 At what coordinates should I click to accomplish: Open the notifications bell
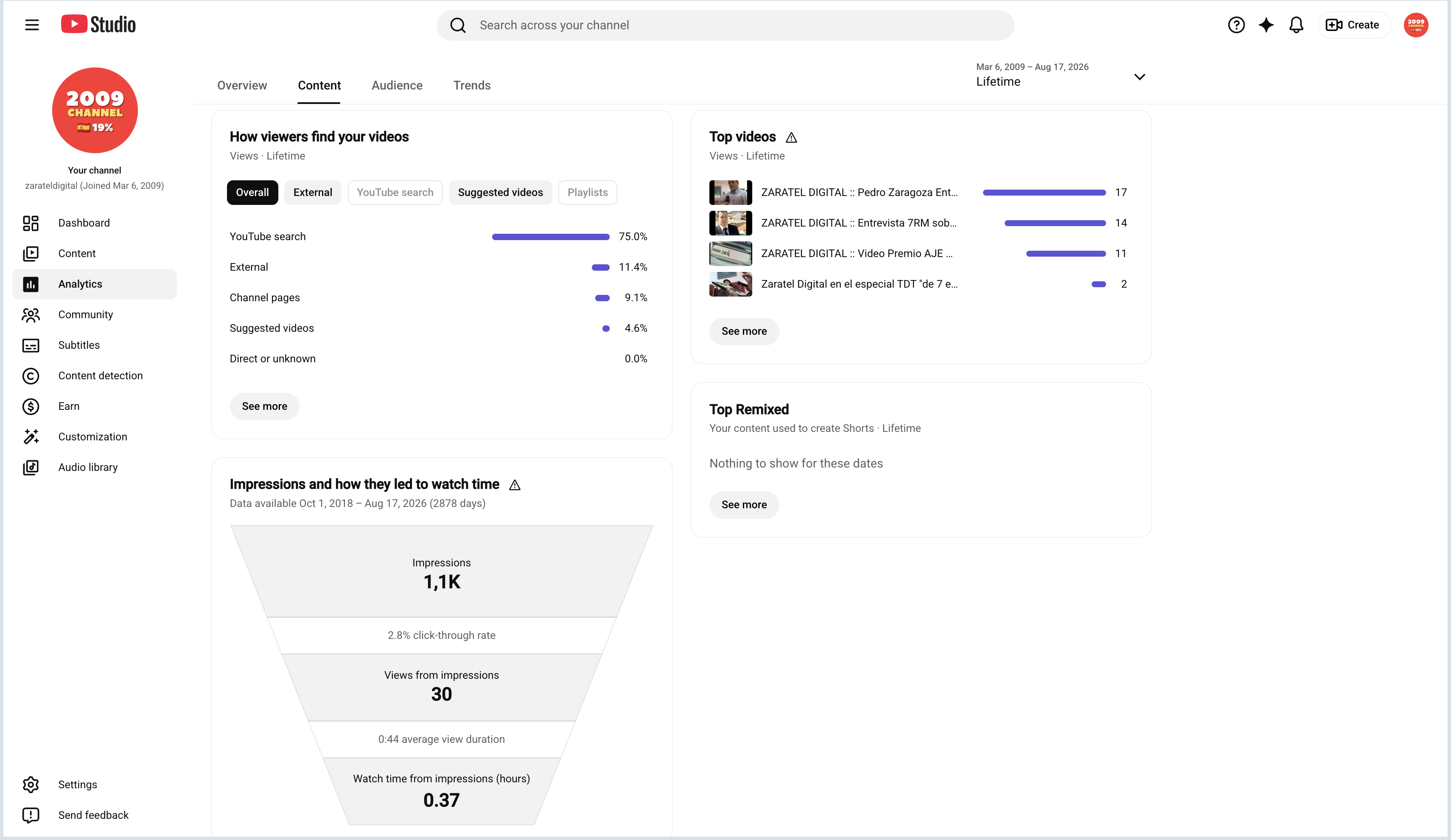(1296, 25)
